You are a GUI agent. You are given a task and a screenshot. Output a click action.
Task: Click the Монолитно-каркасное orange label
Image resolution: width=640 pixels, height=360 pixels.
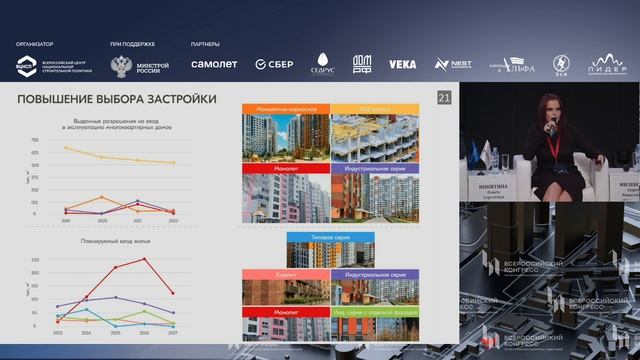[x=286, y=109]
